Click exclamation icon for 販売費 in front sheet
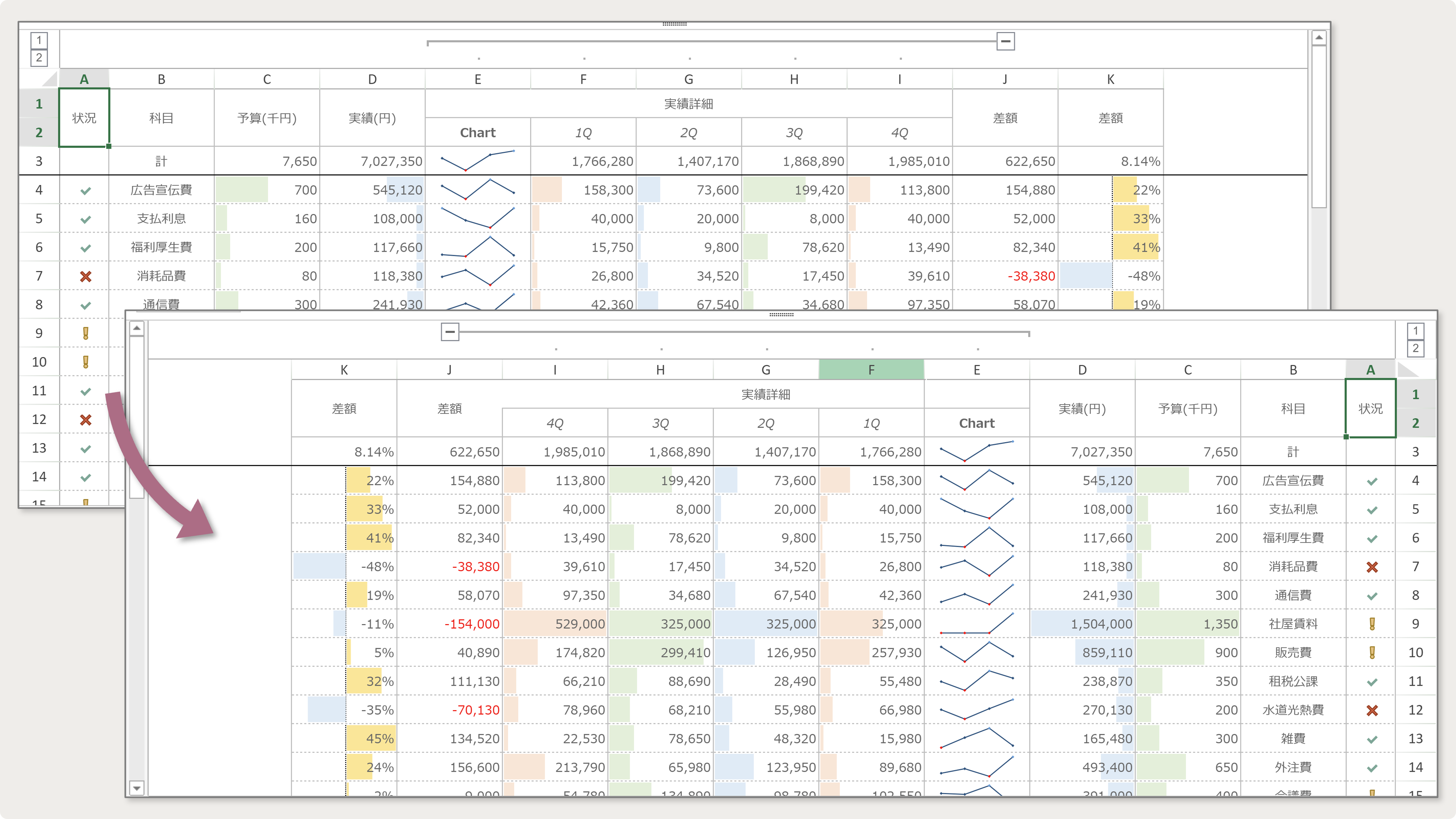1456x819 pixels. tap(1372, 653)
